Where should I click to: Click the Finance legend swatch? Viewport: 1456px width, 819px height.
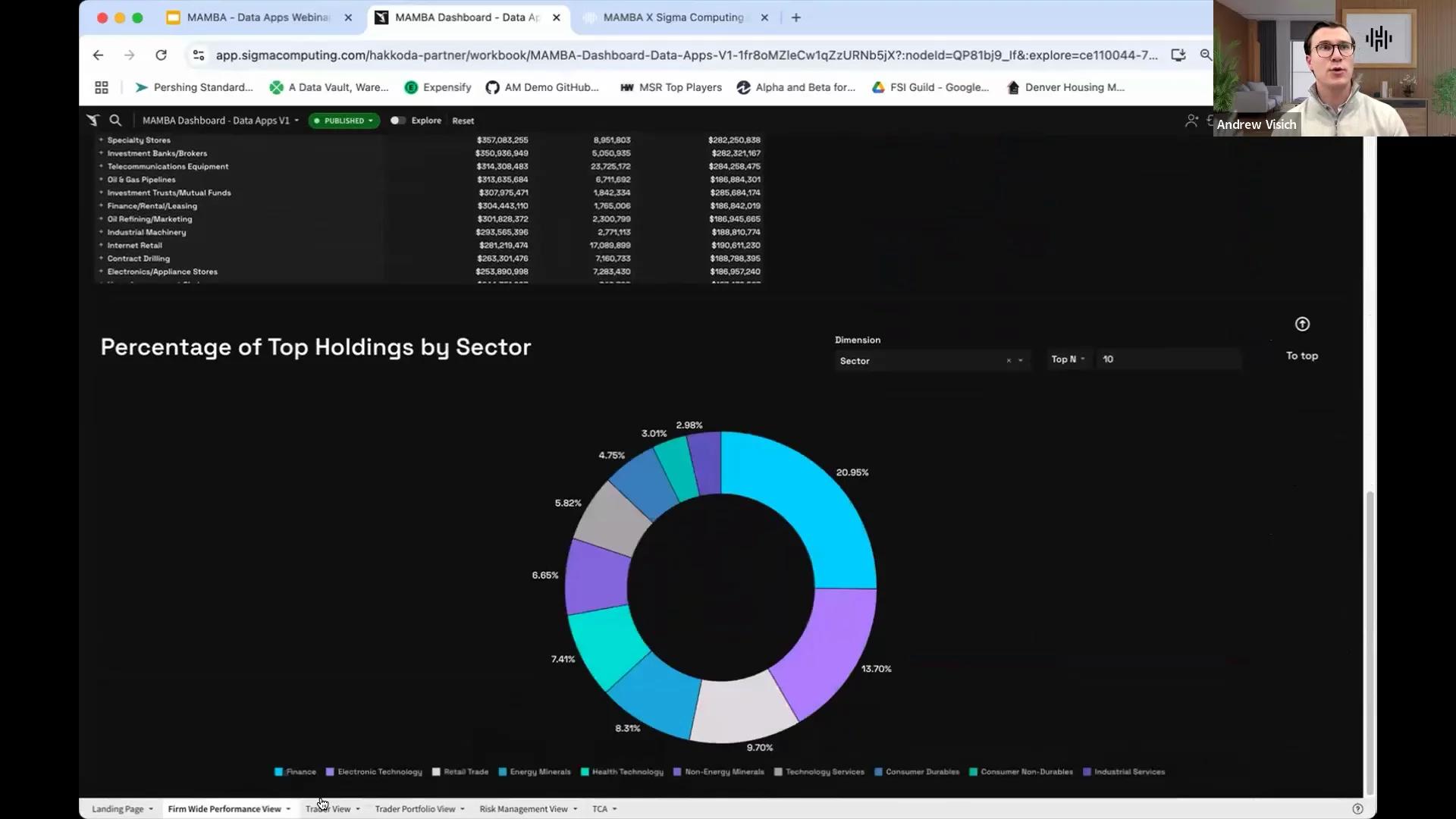(278, 772)
